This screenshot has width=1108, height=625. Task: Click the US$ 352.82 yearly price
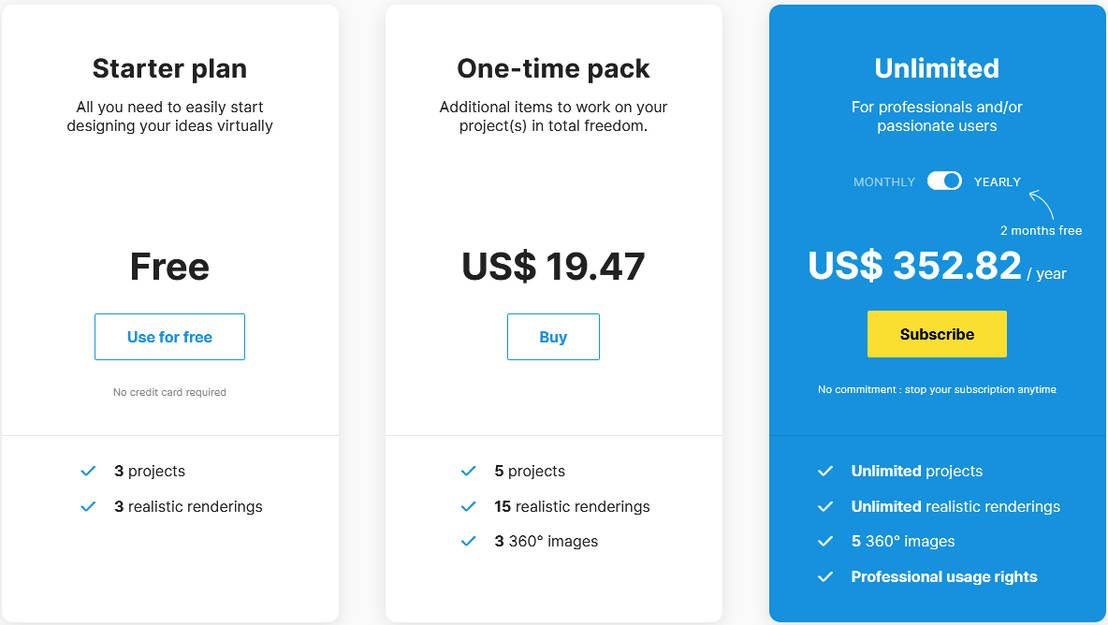click(914, 266)
